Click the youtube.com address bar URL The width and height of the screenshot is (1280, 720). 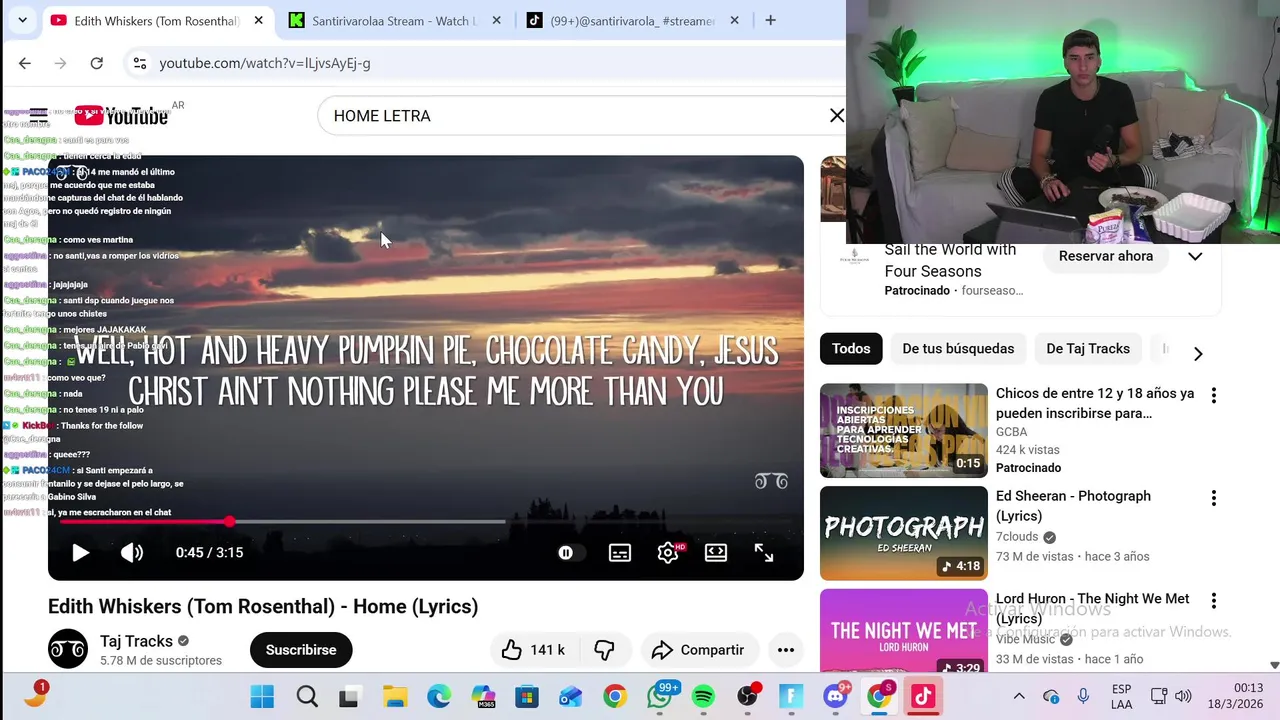tap(265, 63)
